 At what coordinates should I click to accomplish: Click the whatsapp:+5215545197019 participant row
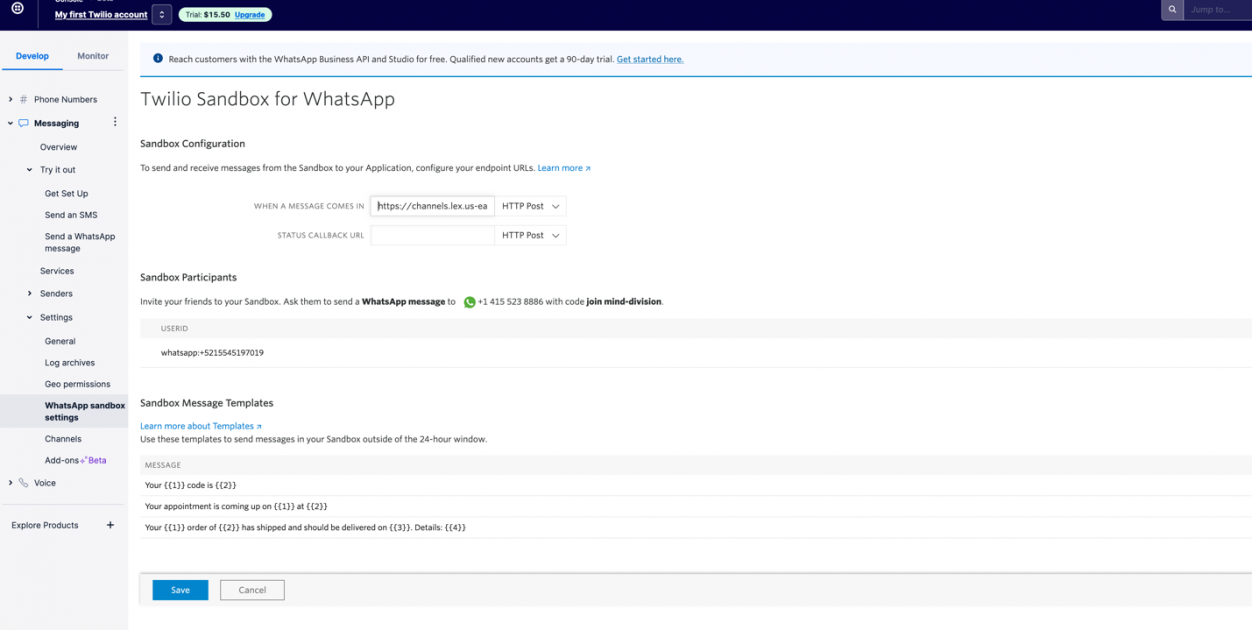pyautogui.click(x=695, y=353)
